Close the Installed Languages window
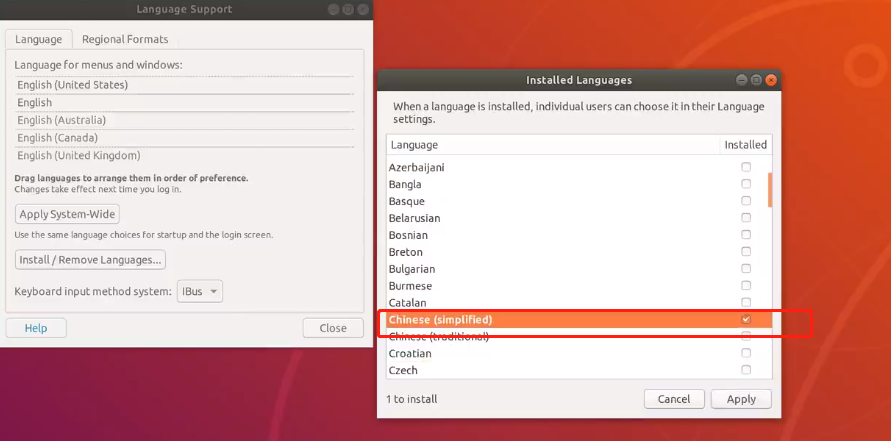The width and height of the screenshot is (891, 441). (771, 80)
